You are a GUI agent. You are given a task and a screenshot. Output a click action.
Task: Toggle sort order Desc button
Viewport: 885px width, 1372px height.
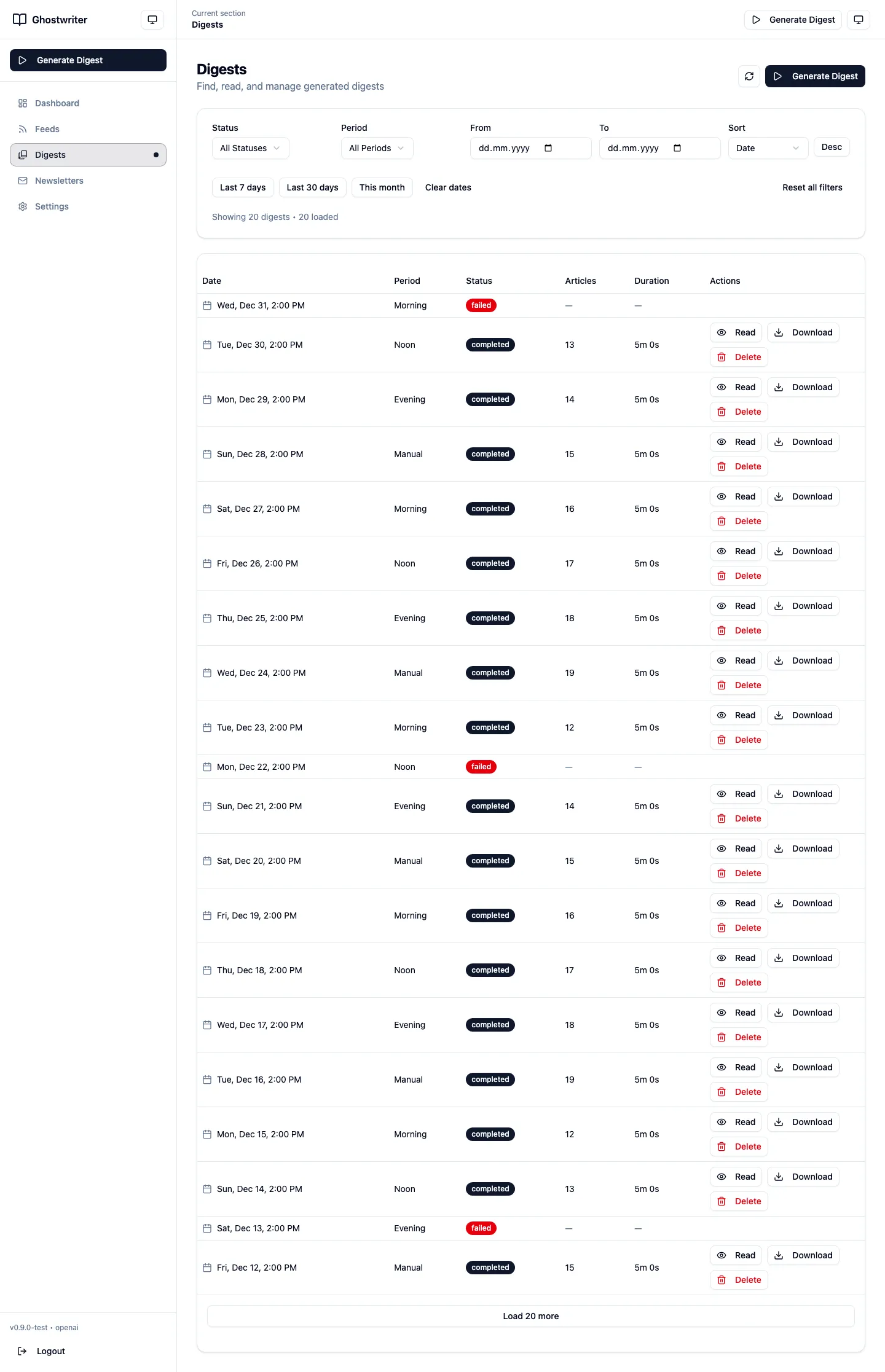(x=832, y=147)
